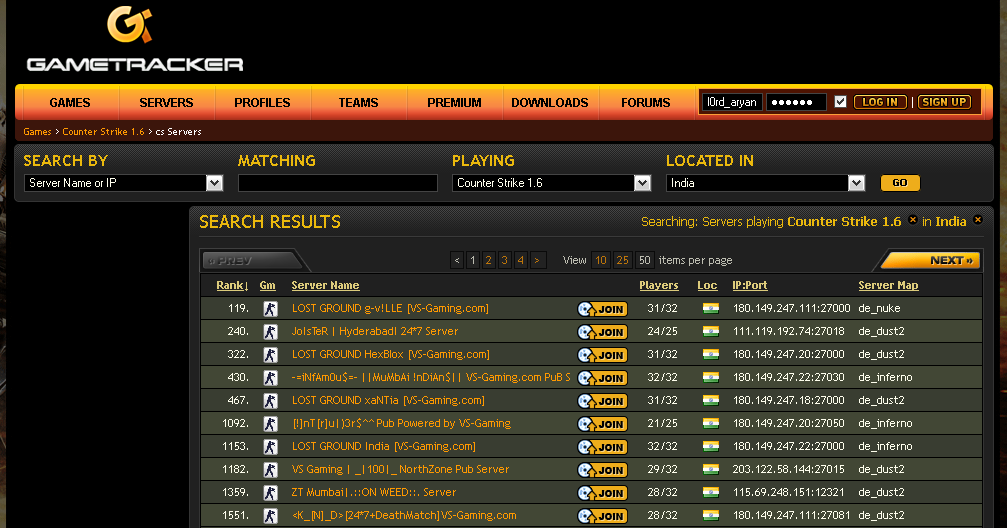Open the PROFILES menu

click(x=262, y=103)
